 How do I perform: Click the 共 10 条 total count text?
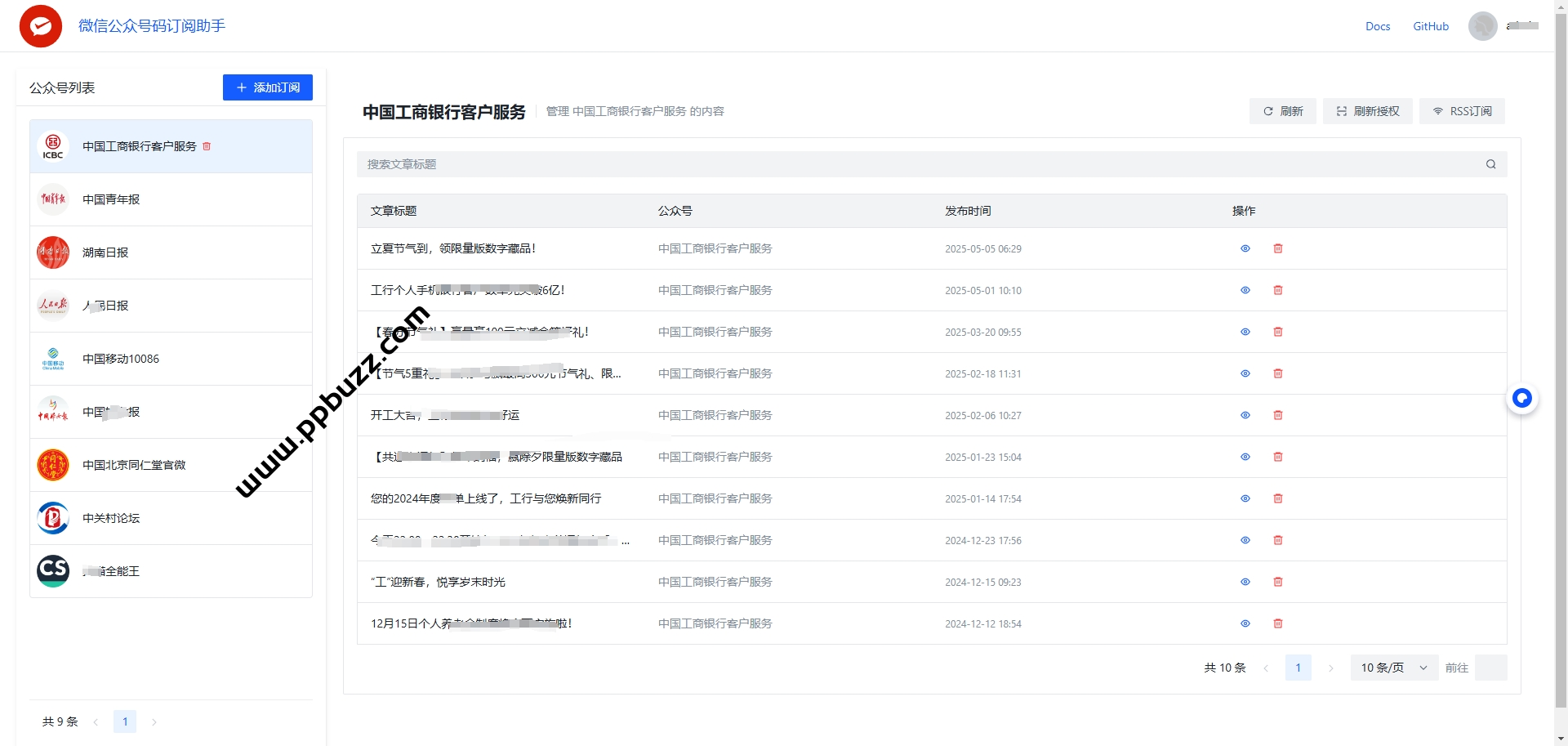pyautogui.click(x=1225, y=668)
